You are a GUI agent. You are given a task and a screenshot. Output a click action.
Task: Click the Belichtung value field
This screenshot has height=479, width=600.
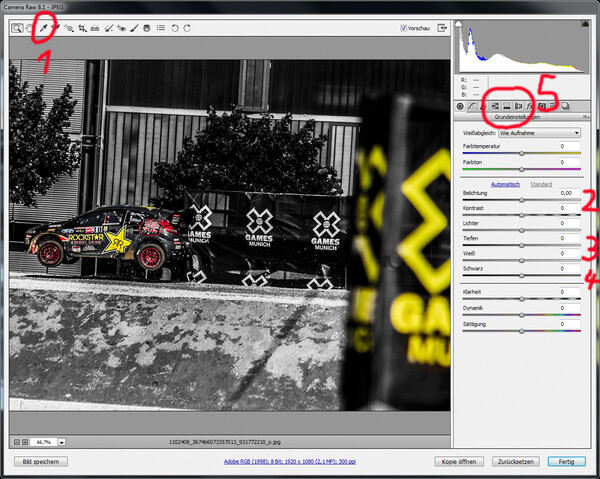click(x=569, y=193)
